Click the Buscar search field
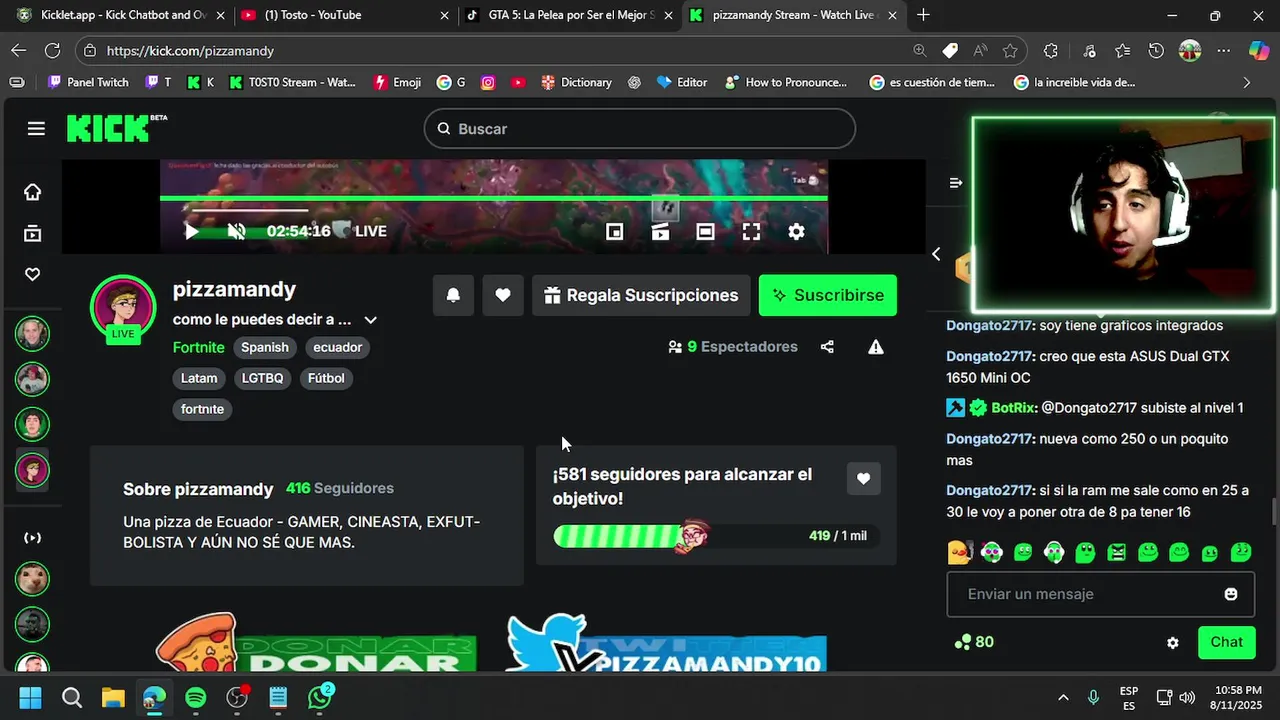The height and width of the screenshot is (720, 1280). click(640, 129)
